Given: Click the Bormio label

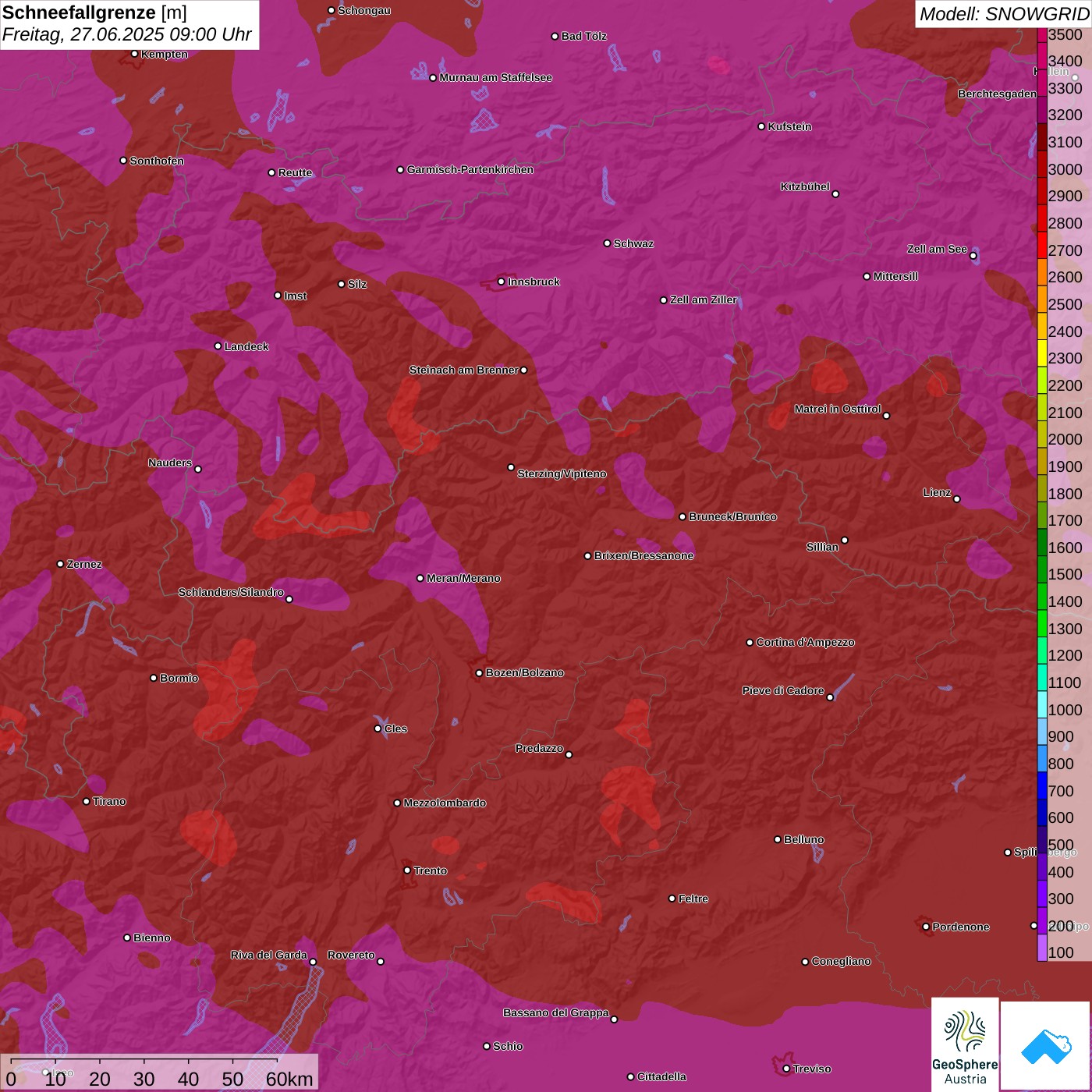Looking at the screenshot, I should [179, 678].
